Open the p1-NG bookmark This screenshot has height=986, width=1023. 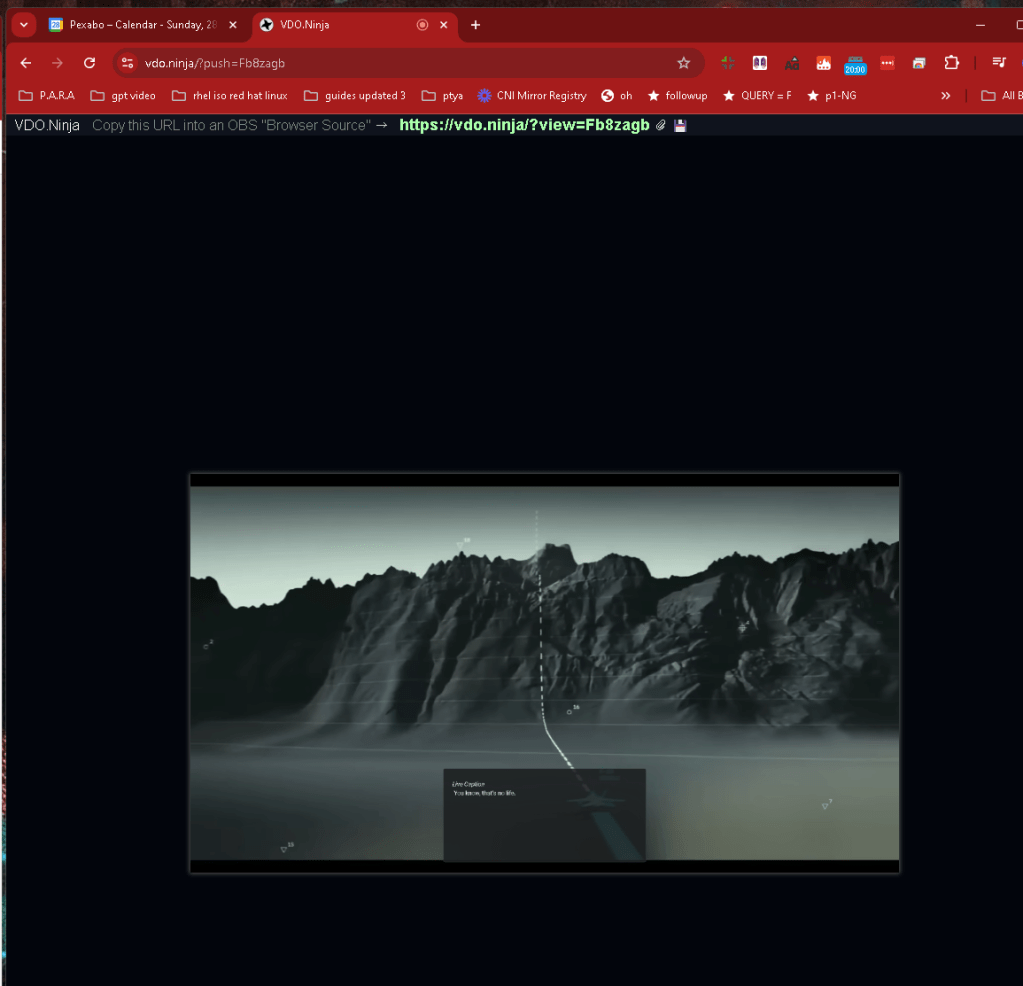(x=832, y=96)
